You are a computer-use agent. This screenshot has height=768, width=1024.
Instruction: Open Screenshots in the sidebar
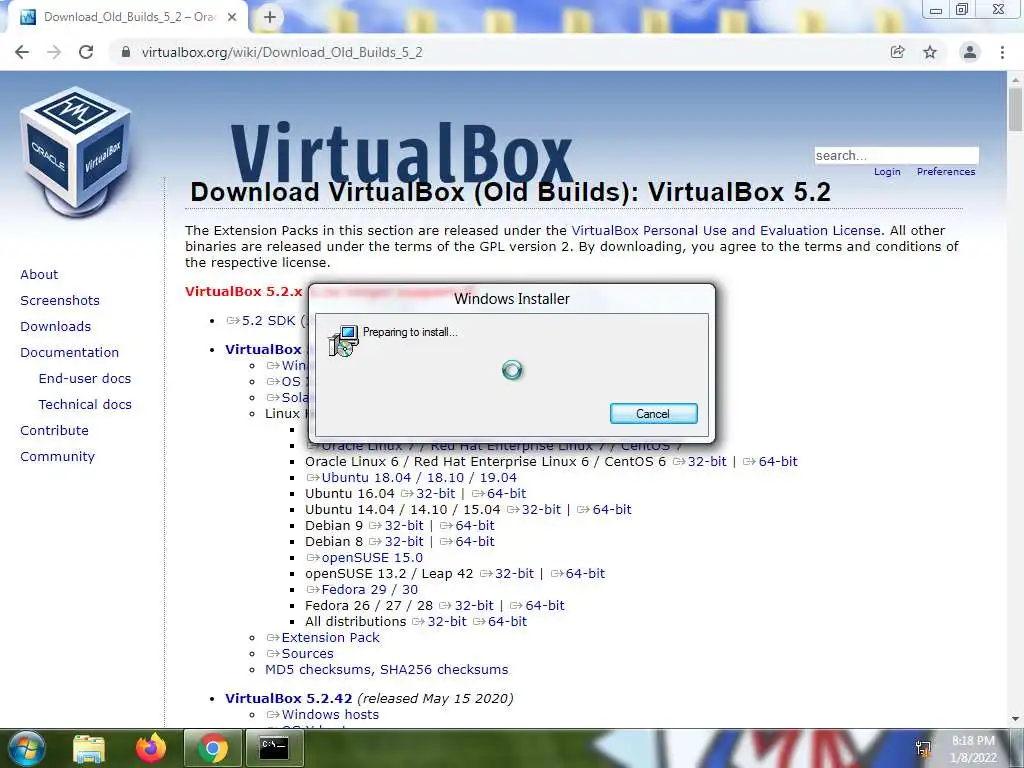(60, 300)
